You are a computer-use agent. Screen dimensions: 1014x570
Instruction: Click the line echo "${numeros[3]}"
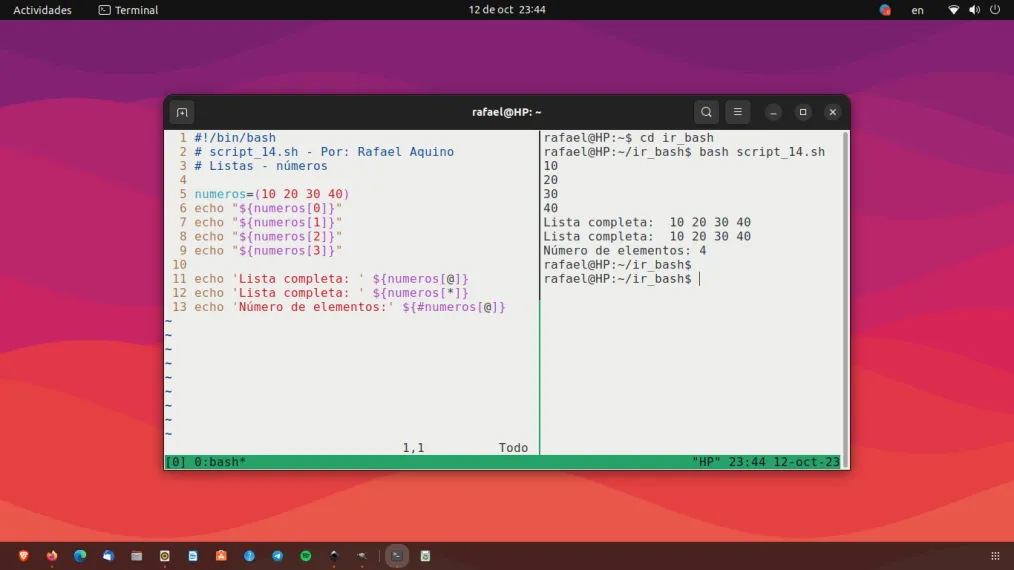tap(268, 251)
